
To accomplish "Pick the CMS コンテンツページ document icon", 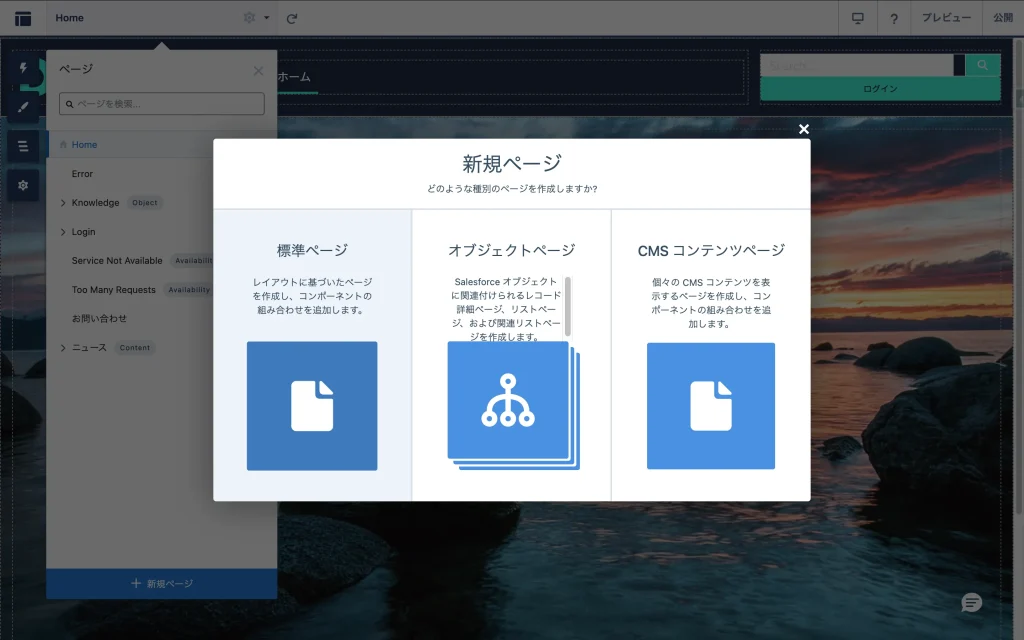I will (x=710, y=405).
